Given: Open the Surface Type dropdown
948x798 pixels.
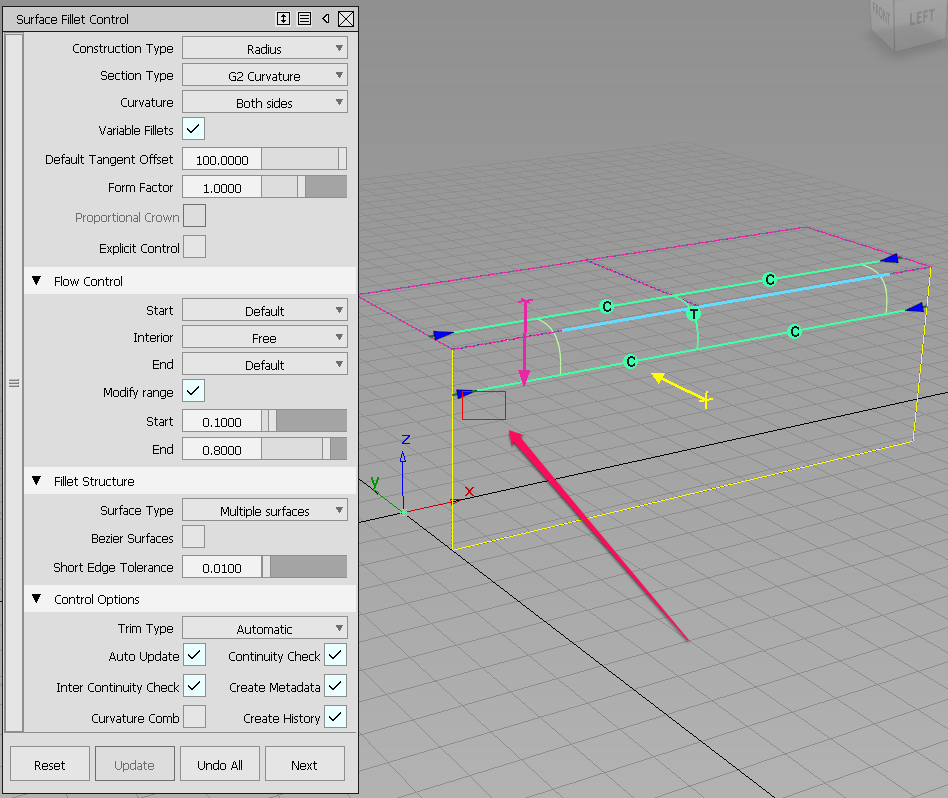Looking at the screenshot, I should tap(264, 510).
